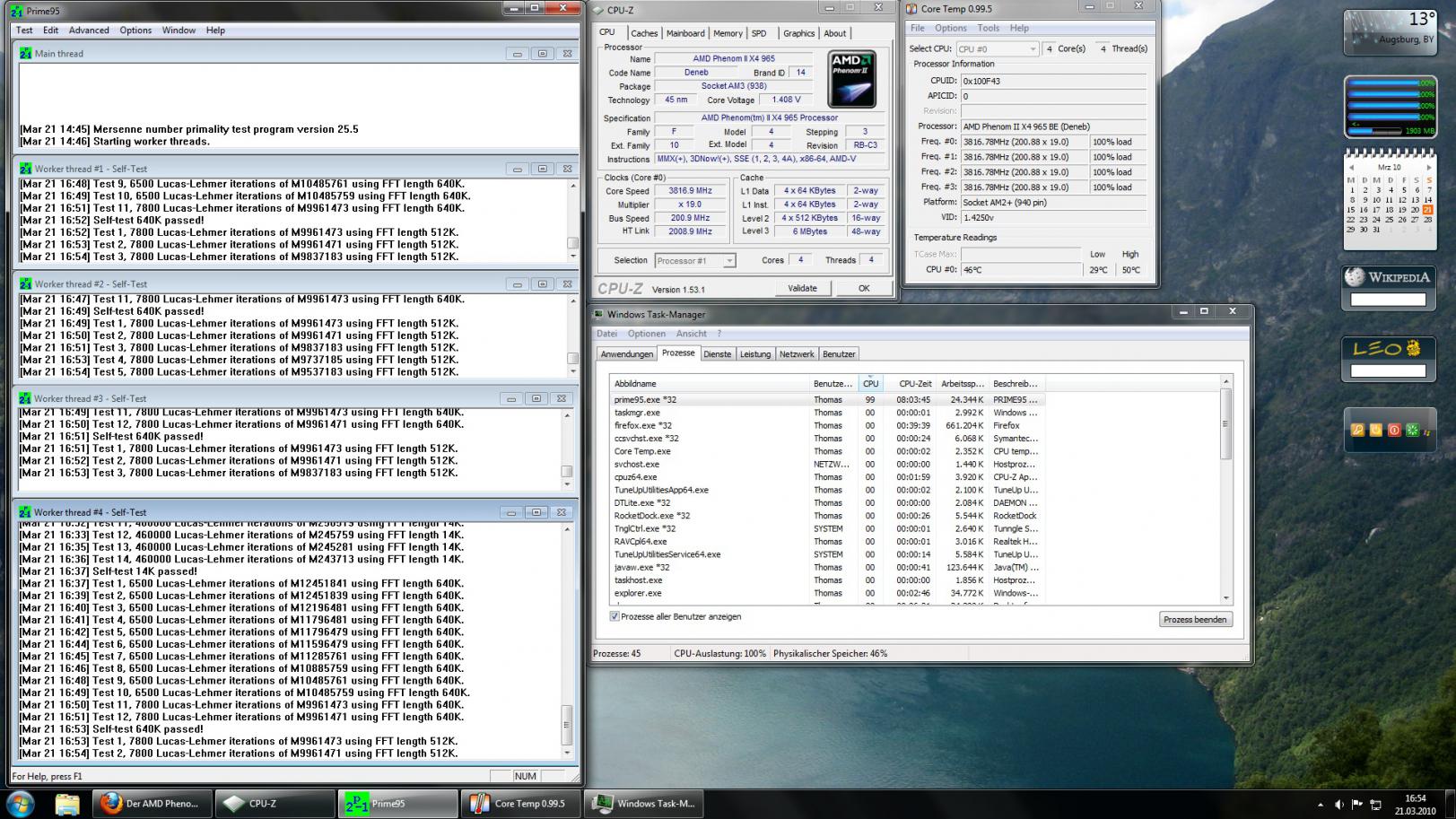Screen dimensions: 1456x819
Task: Sort processes by the CPU column header
Action: [870, 383]
